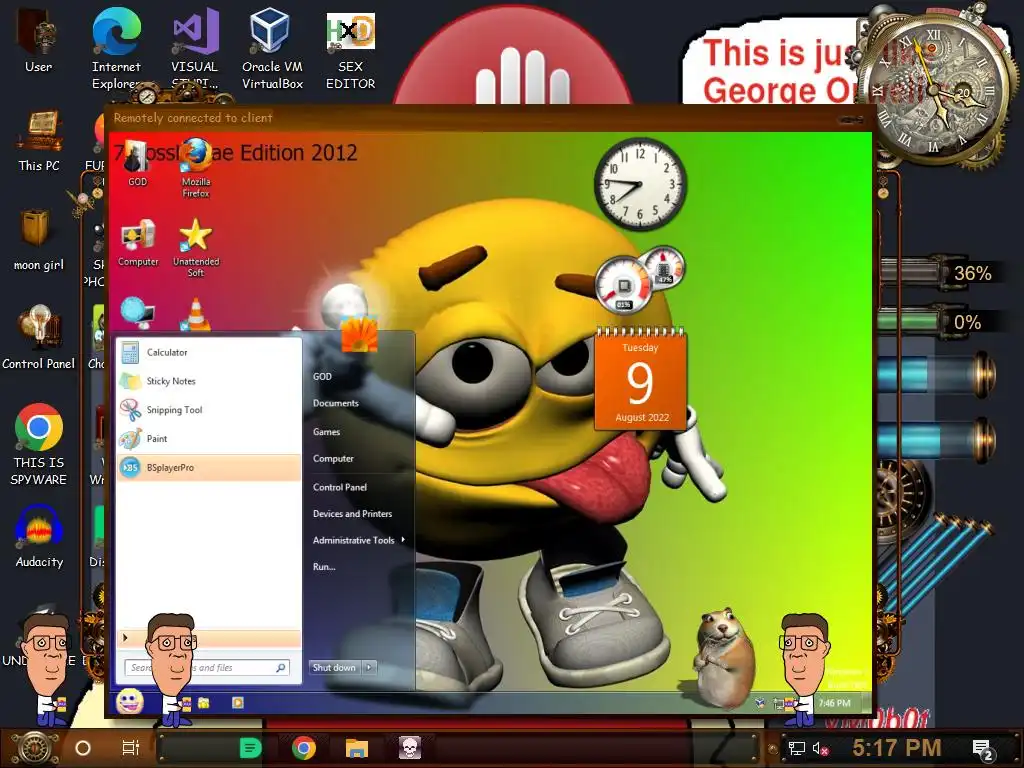Open the GOD icon on remote desktop
The height and width of the screenshot is (768, 1024).
[137, 163]
